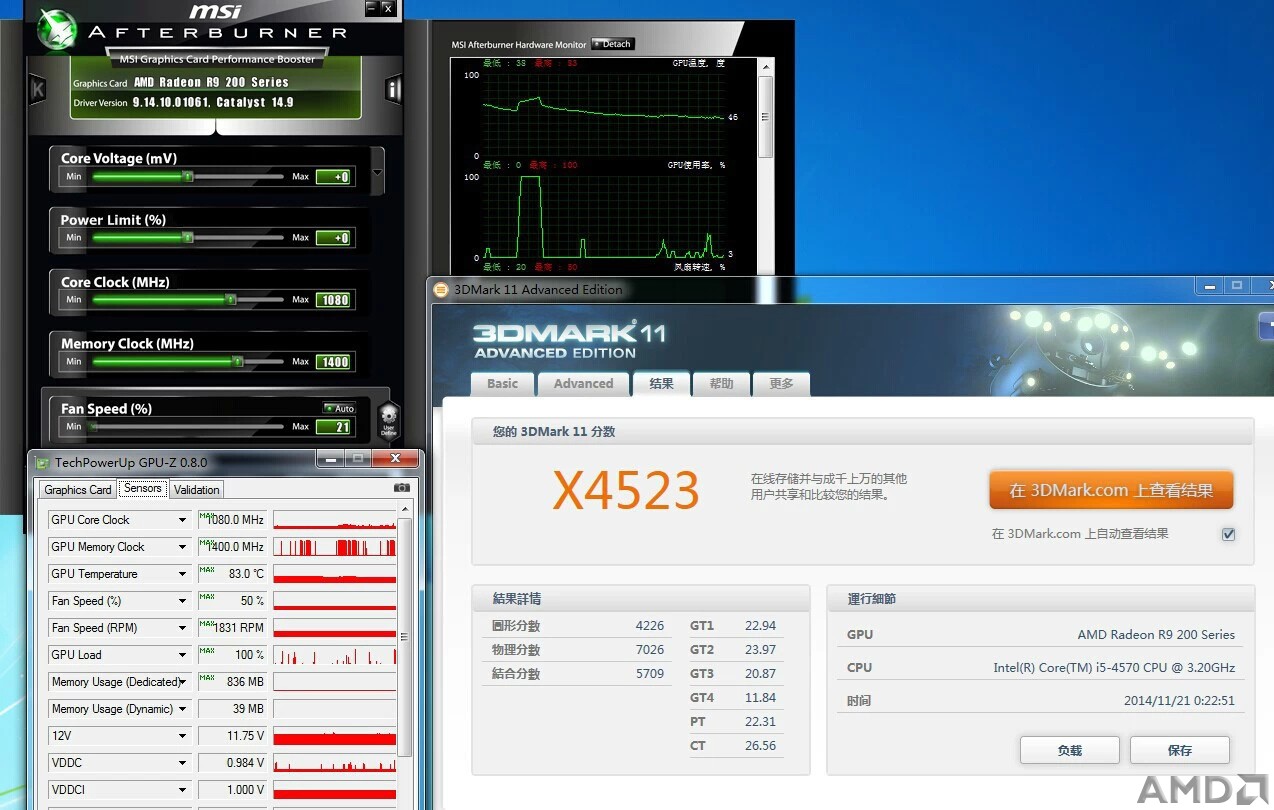
Task: Click GPU usage graph in Hardware Monitor
Action: [603, 218]
